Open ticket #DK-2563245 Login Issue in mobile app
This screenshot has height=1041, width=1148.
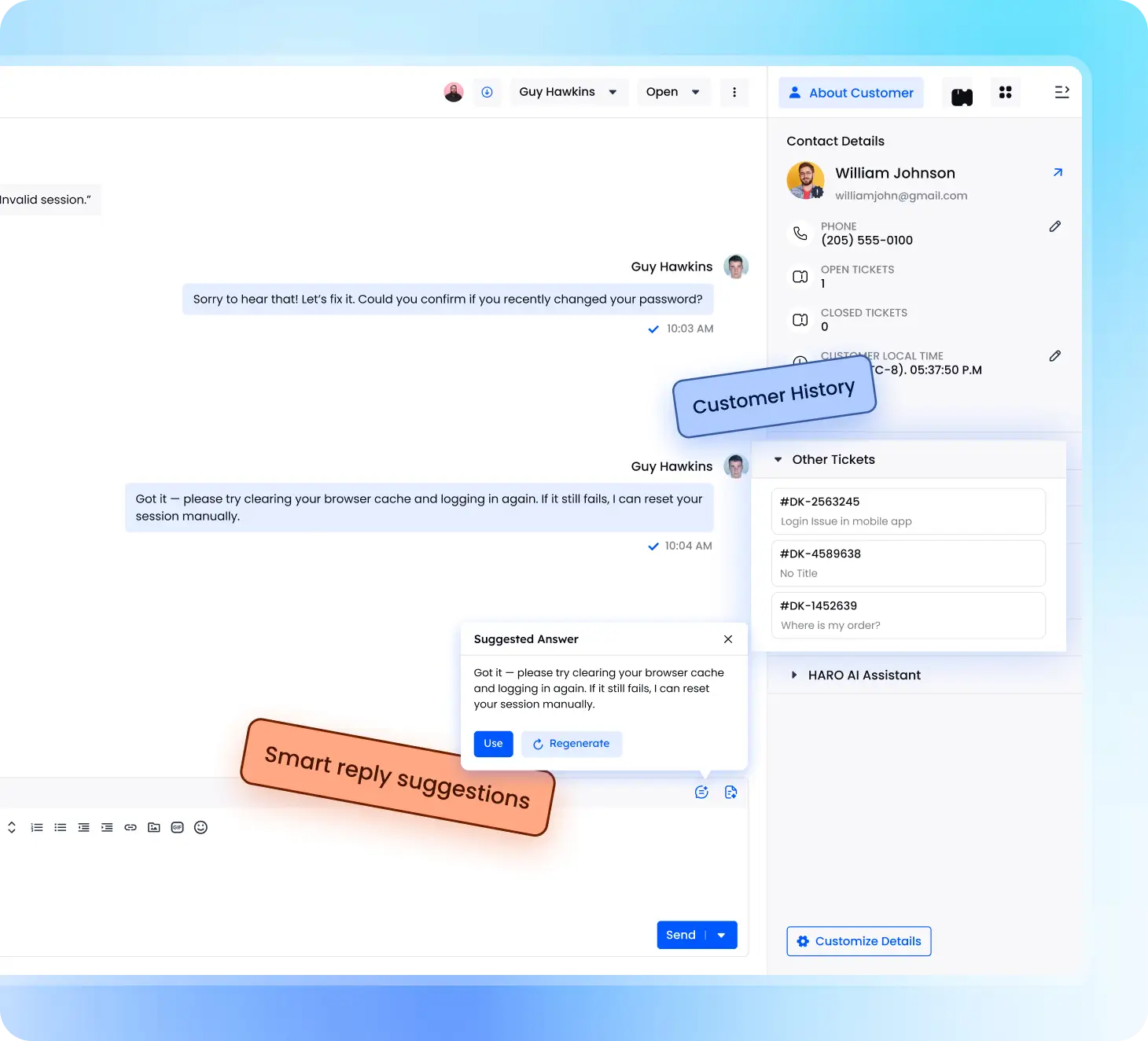[x=908, y=511]
